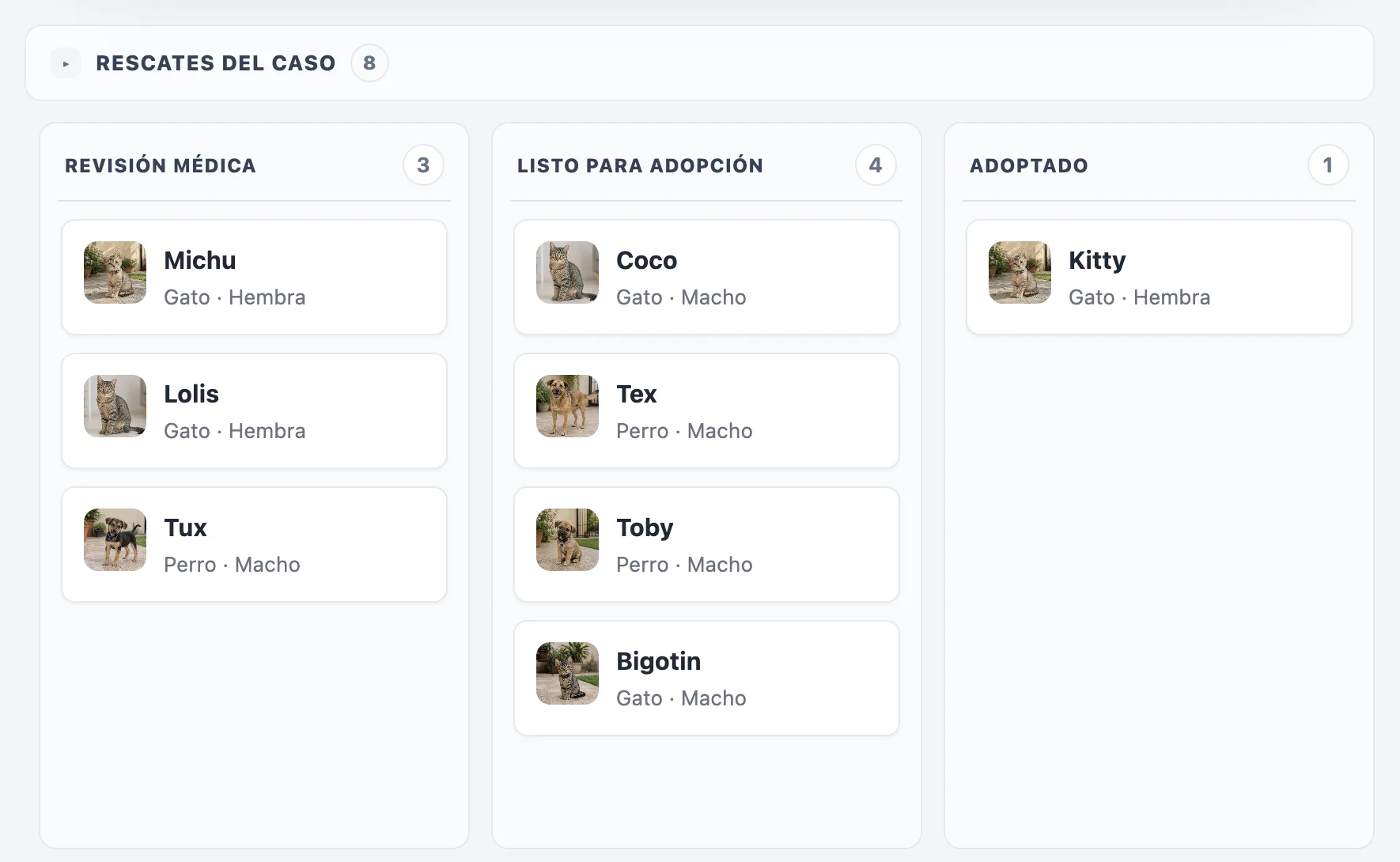
Task: Open Kitty's cat photo thumbnail
Action: click(1020, 272)
